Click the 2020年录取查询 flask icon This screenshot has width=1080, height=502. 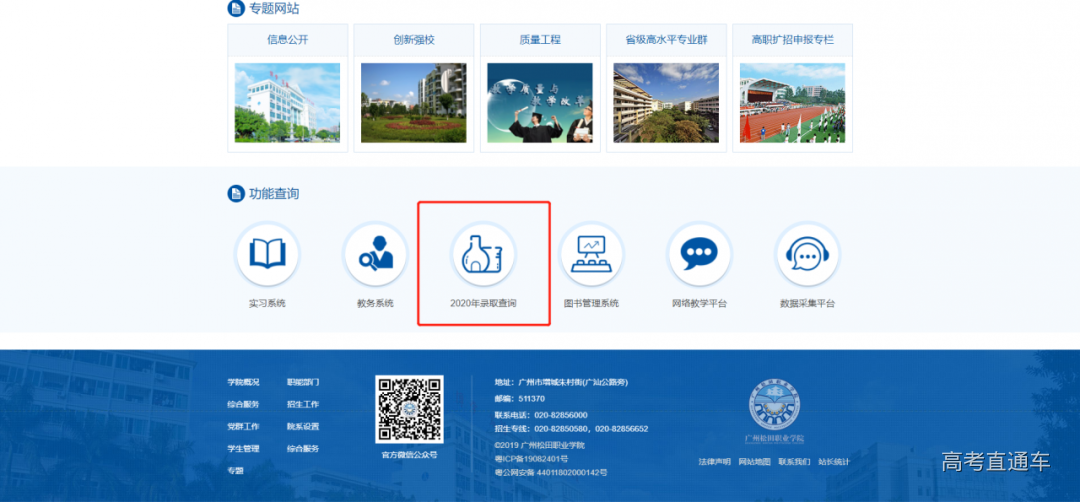[483, 254]
